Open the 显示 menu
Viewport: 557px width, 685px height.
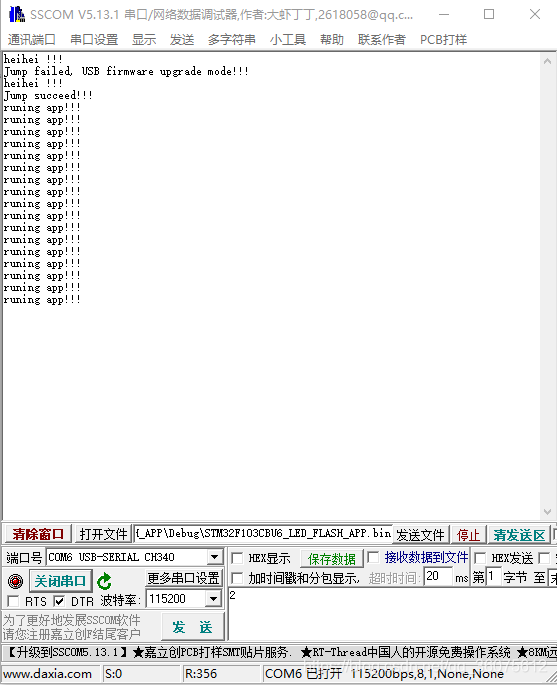pos(144,40)
